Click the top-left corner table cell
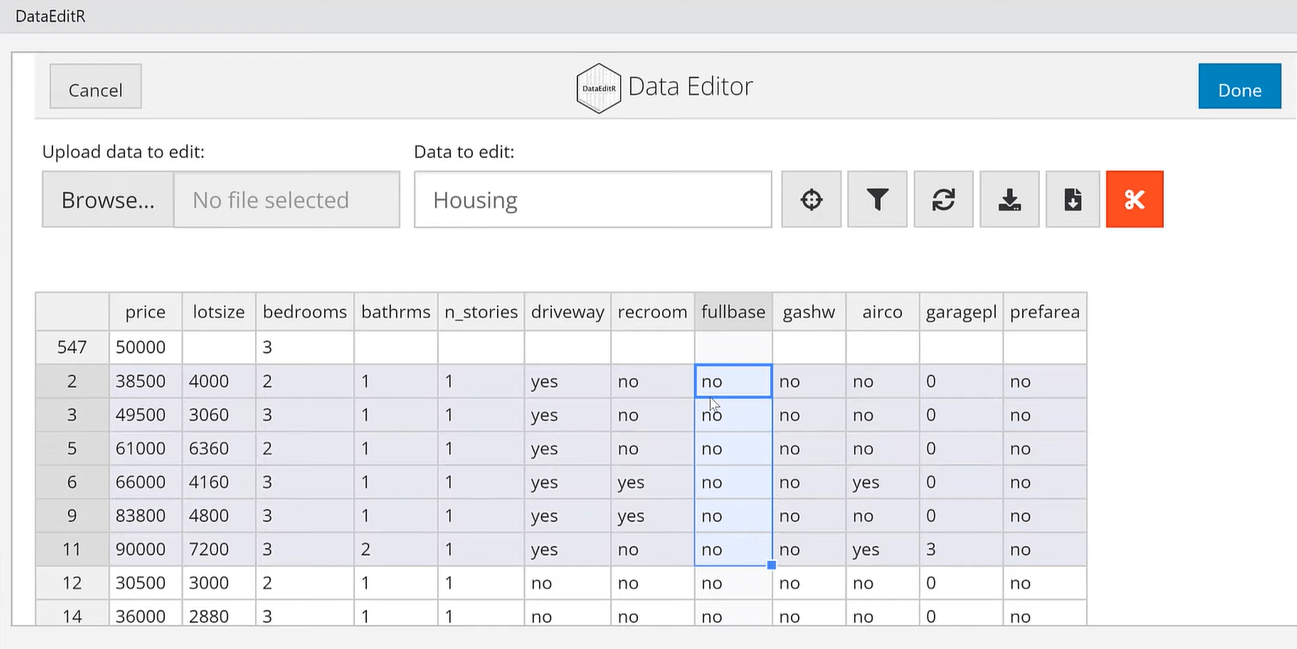This screenshot has width=1297, height=649. tap(72, 312)
